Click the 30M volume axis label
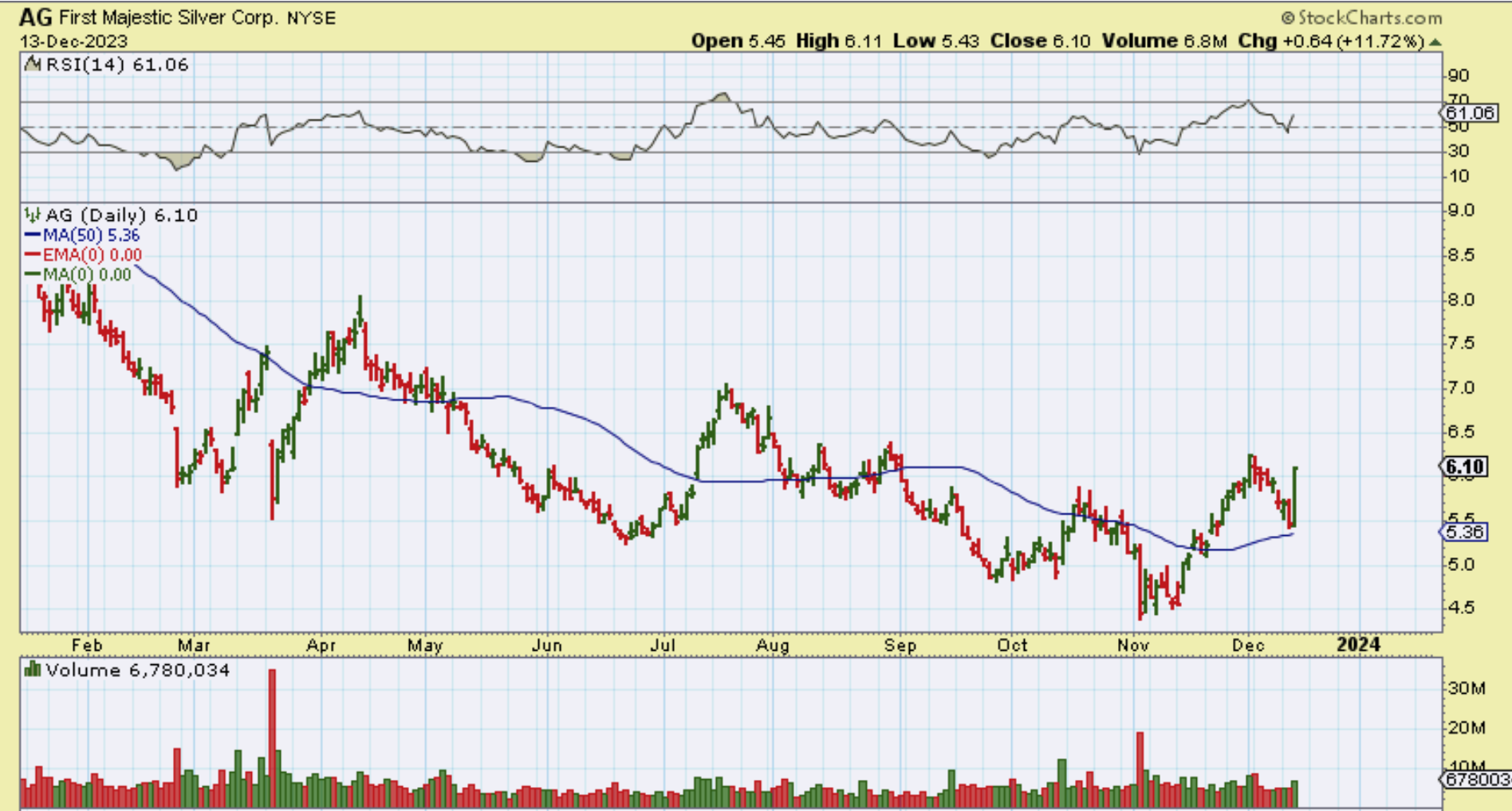 click(x=1466, y=688)
